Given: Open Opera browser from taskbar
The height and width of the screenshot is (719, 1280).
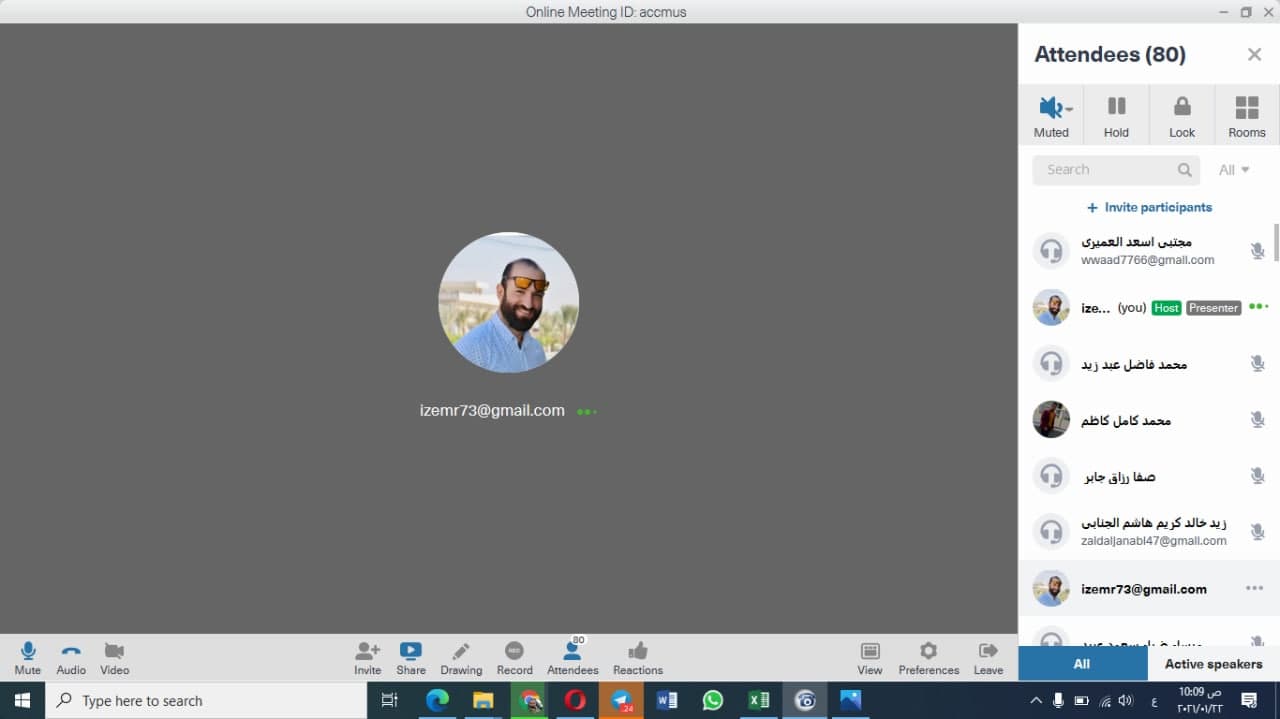Looking at the screenshot, I should [x=575, y=700].
